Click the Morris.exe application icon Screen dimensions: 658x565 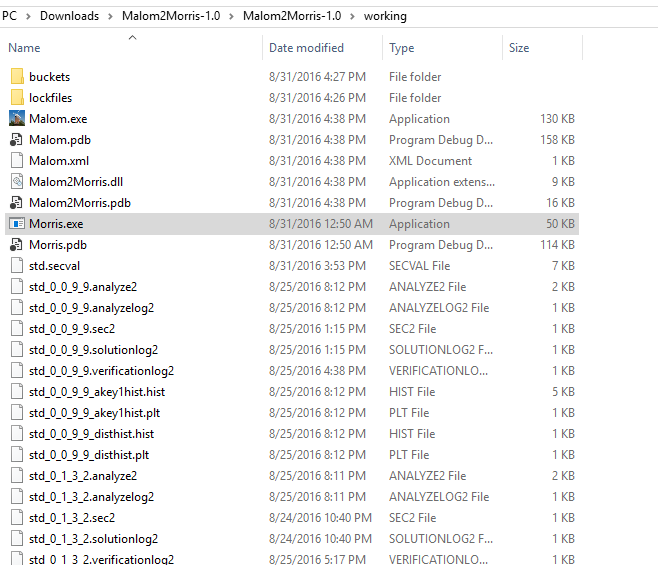tap(16, 224)
